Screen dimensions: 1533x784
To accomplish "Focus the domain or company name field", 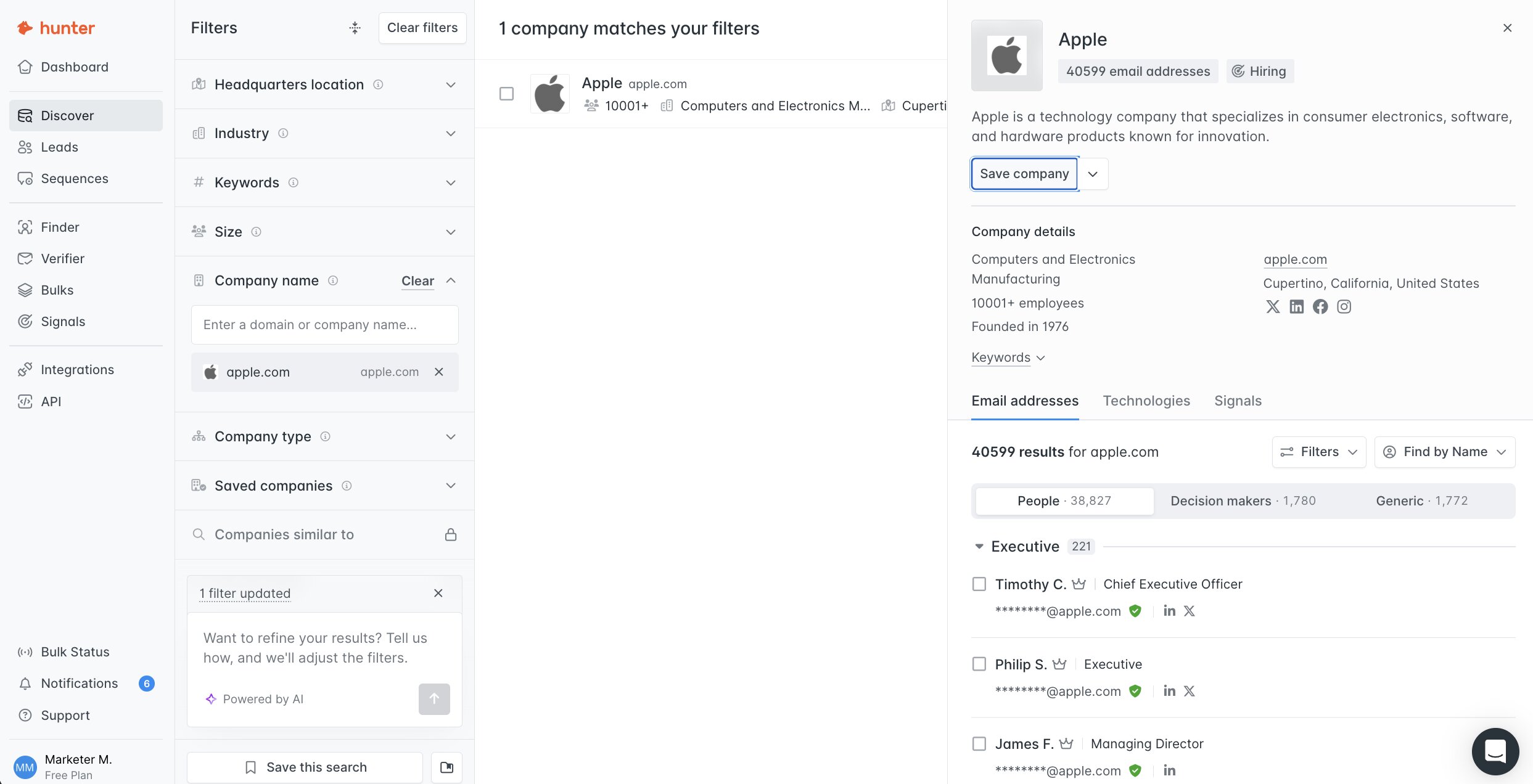I will (325, 325).
